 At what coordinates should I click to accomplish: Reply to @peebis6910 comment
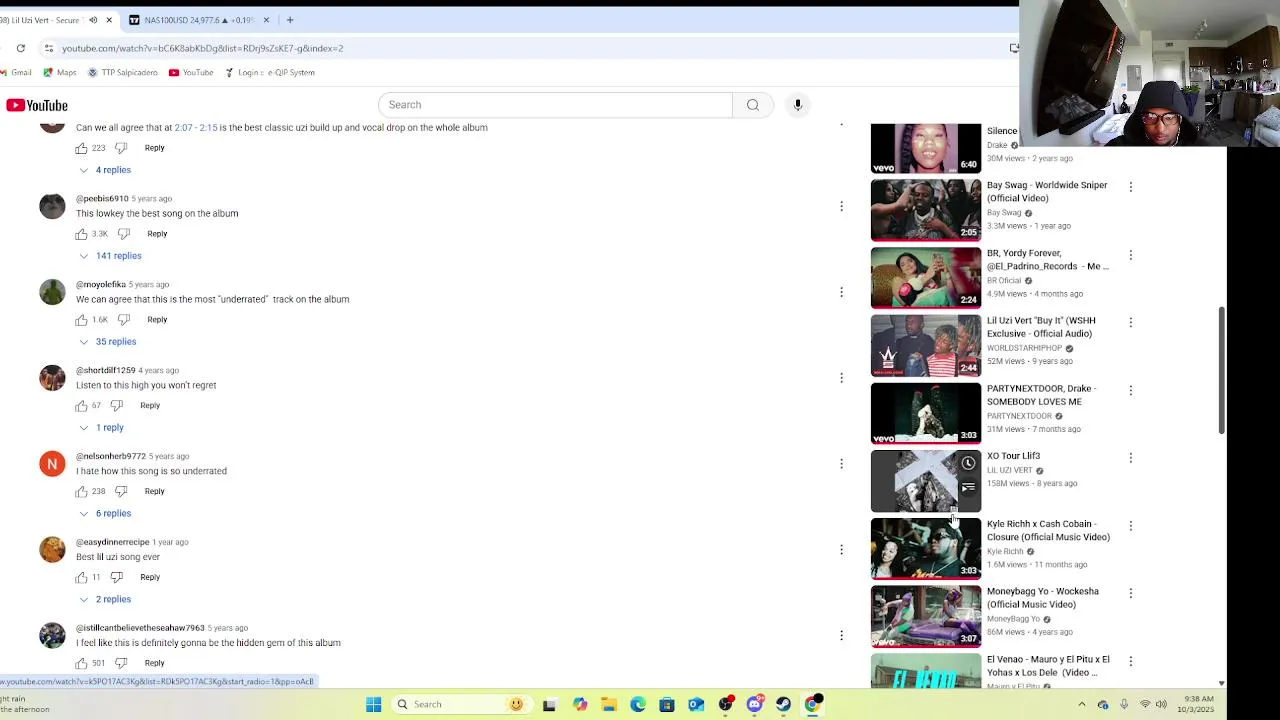pyautogui.click(x=157, y=234)
